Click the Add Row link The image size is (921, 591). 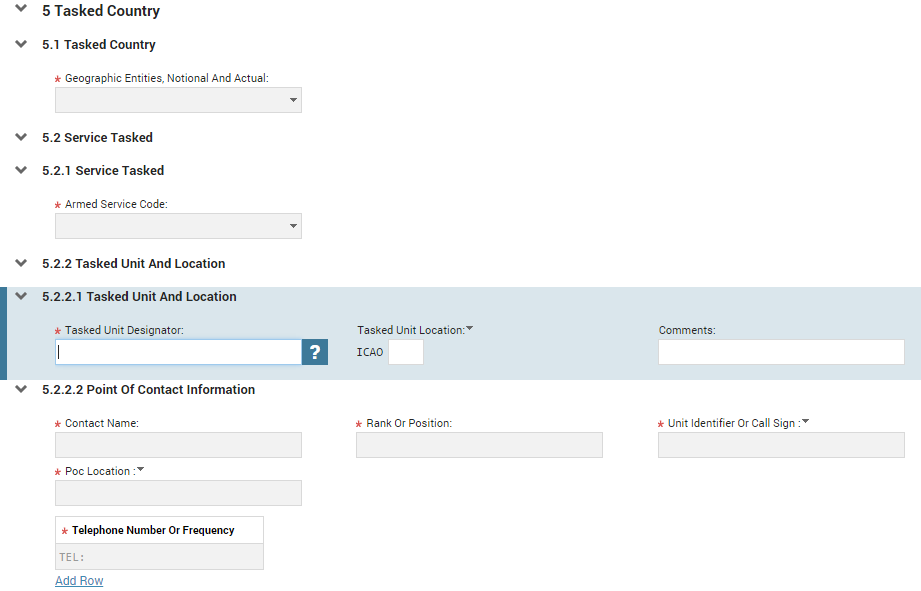coord(79,580)
